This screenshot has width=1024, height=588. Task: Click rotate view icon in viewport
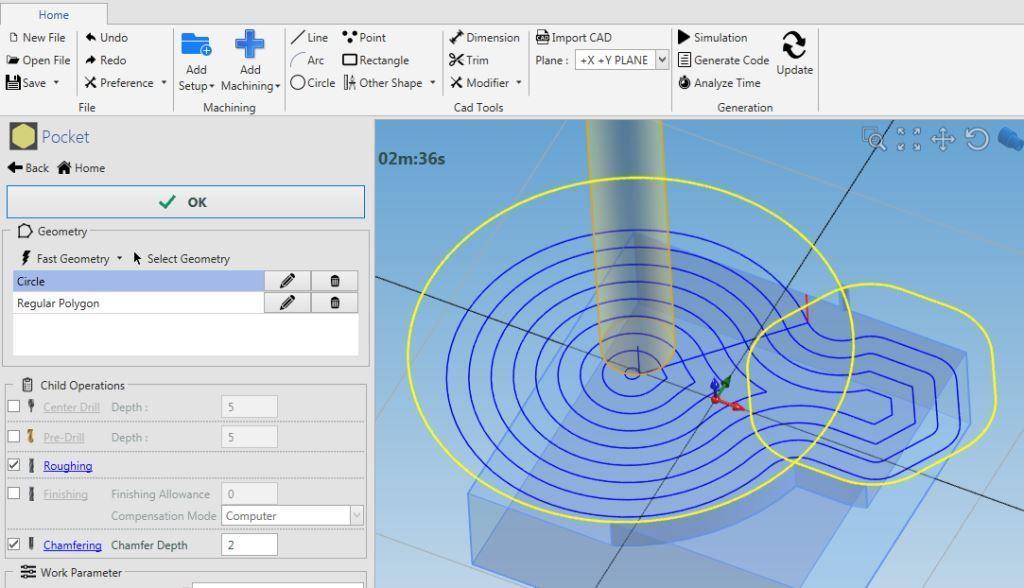point(977,139)
